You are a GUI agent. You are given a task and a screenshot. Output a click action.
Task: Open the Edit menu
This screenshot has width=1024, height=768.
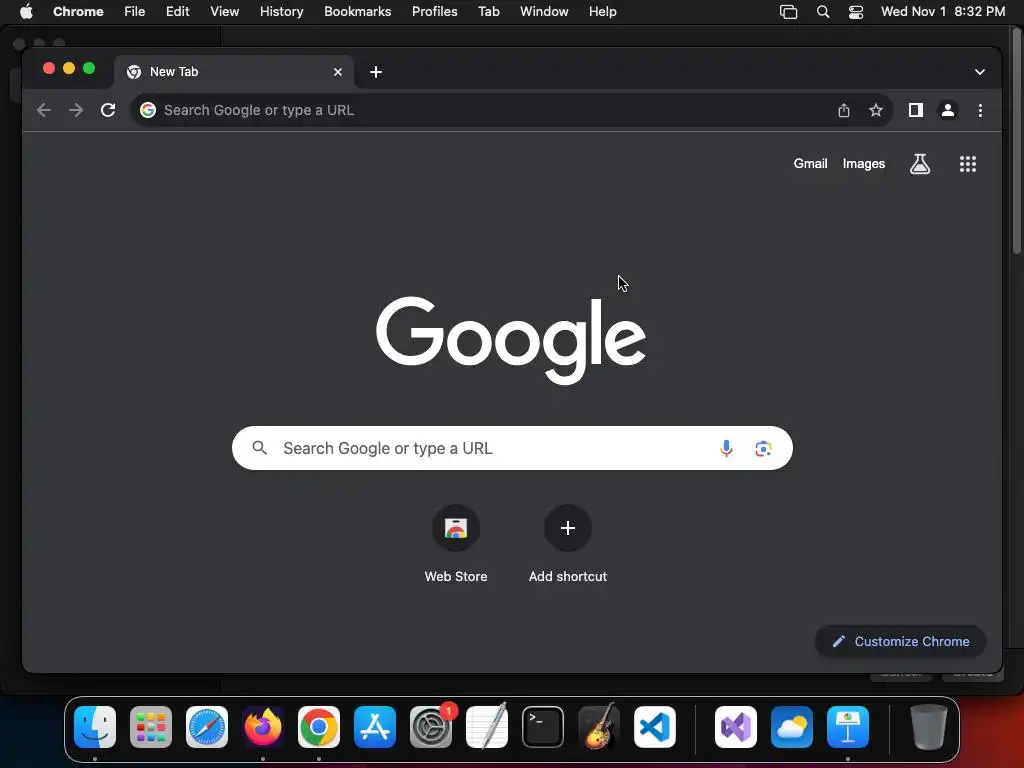[178, 12]
